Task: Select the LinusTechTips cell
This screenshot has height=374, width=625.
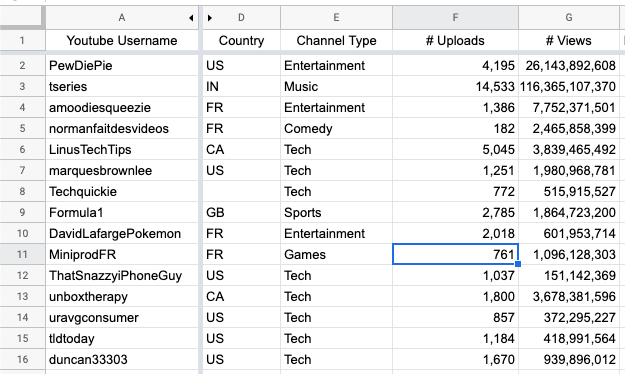Action: (x=122, y=150)
